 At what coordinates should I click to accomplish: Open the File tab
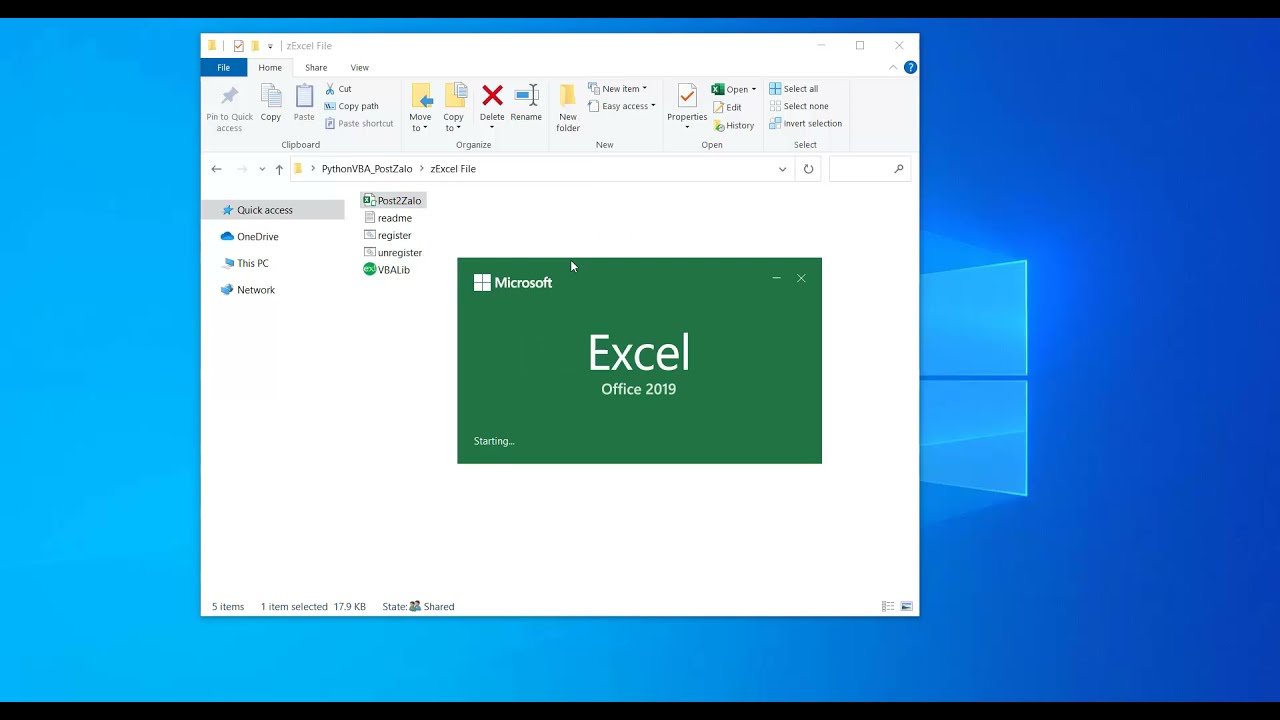click(x=224, y=67)
